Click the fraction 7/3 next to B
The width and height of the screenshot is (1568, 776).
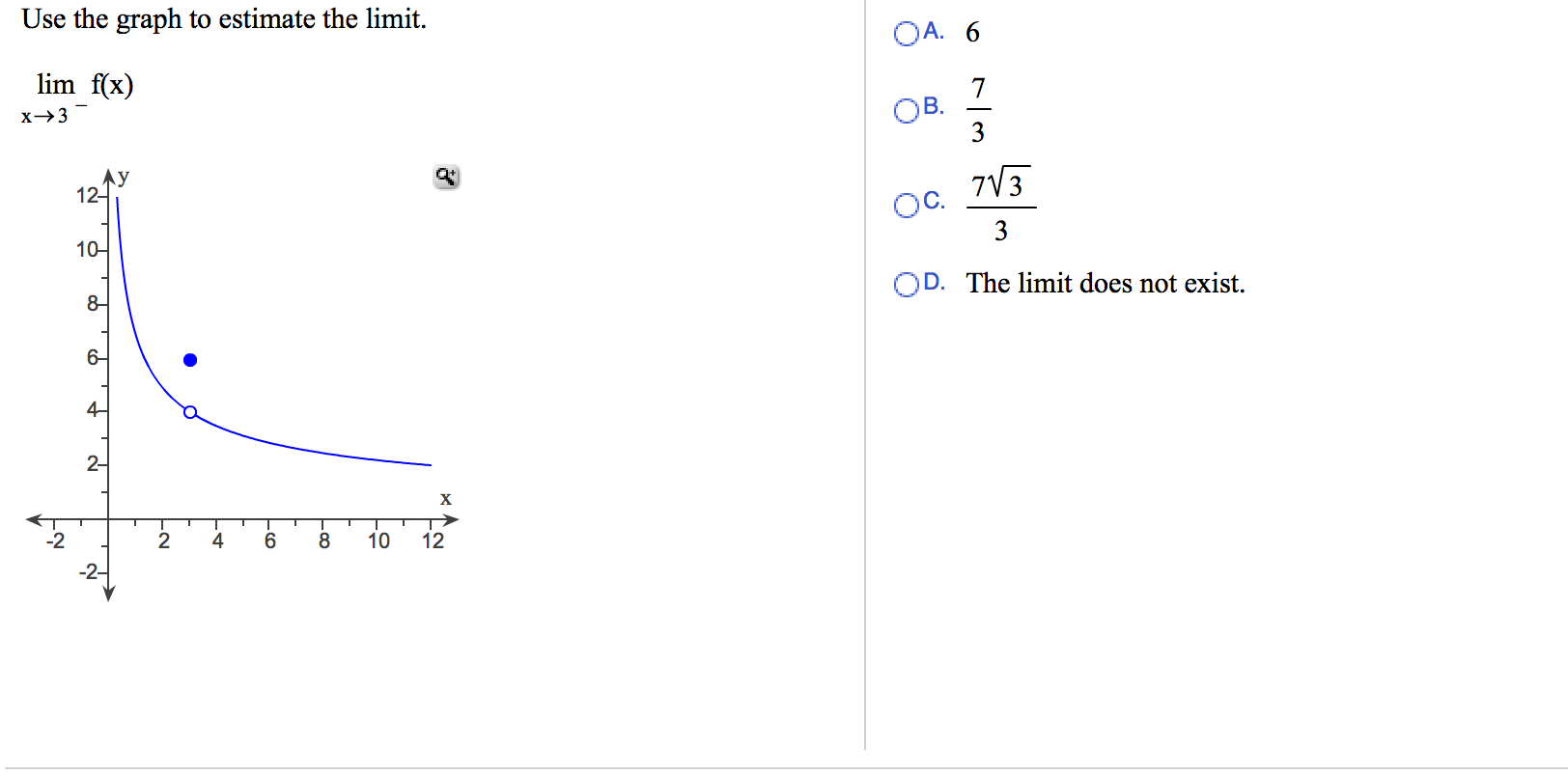(977, 109)
